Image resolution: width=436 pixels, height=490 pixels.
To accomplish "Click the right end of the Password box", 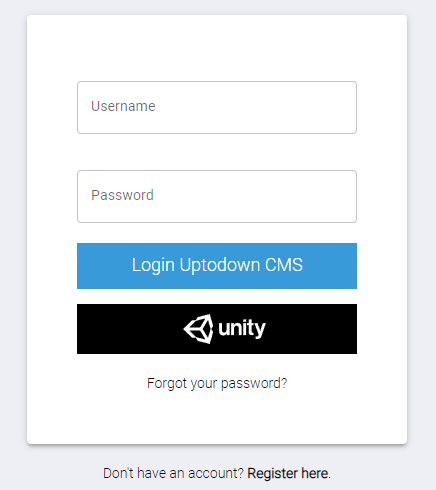I will 343,196.
